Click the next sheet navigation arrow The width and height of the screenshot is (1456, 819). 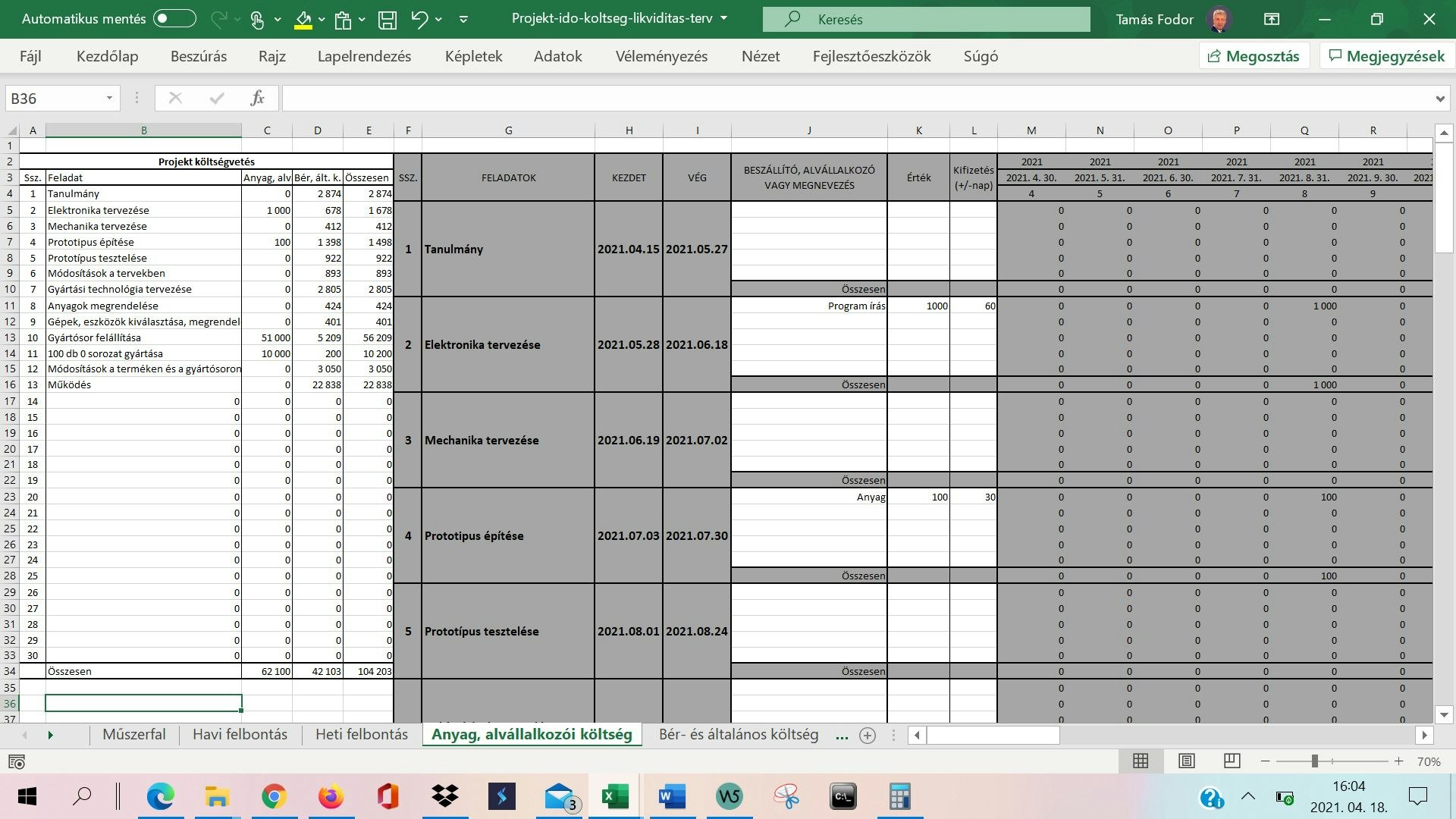click(51, 735)
